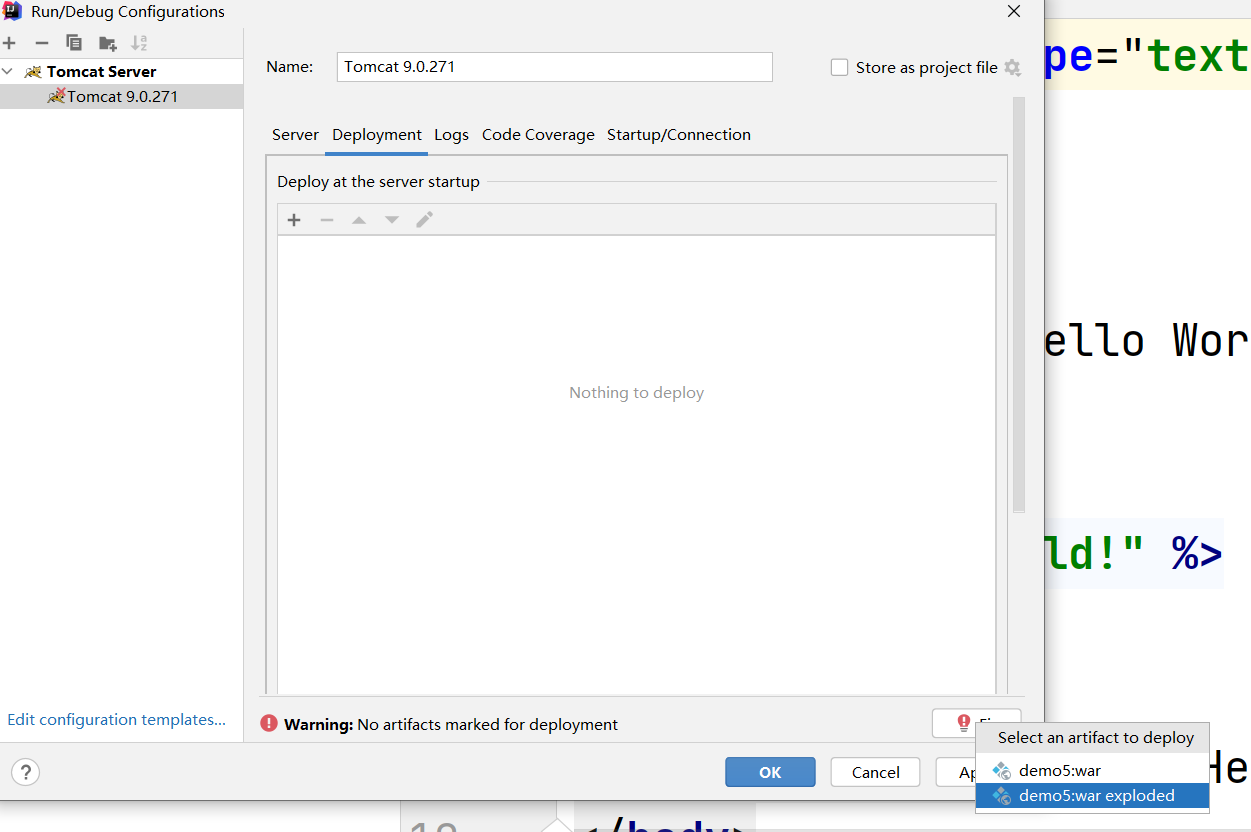1251x832 pixels.
Task: Add a new configuration with the plus icon
Action: [10, 43]
